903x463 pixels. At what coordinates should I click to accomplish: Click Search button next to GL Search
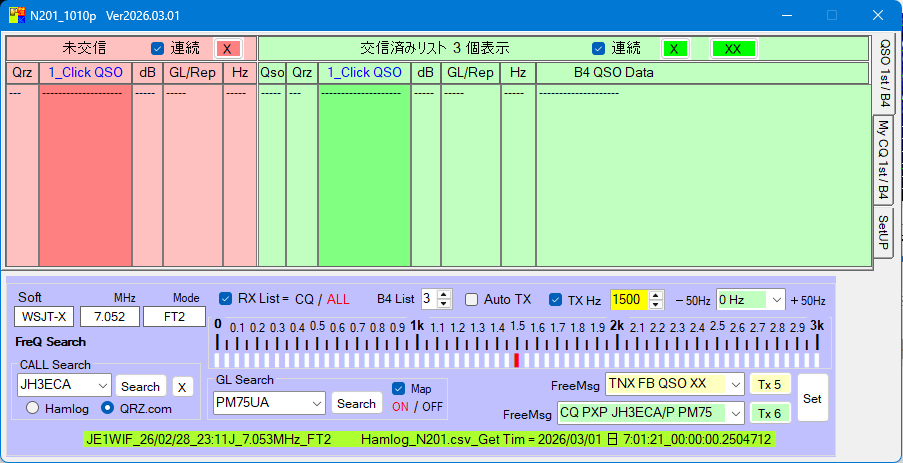click(356, 403)
